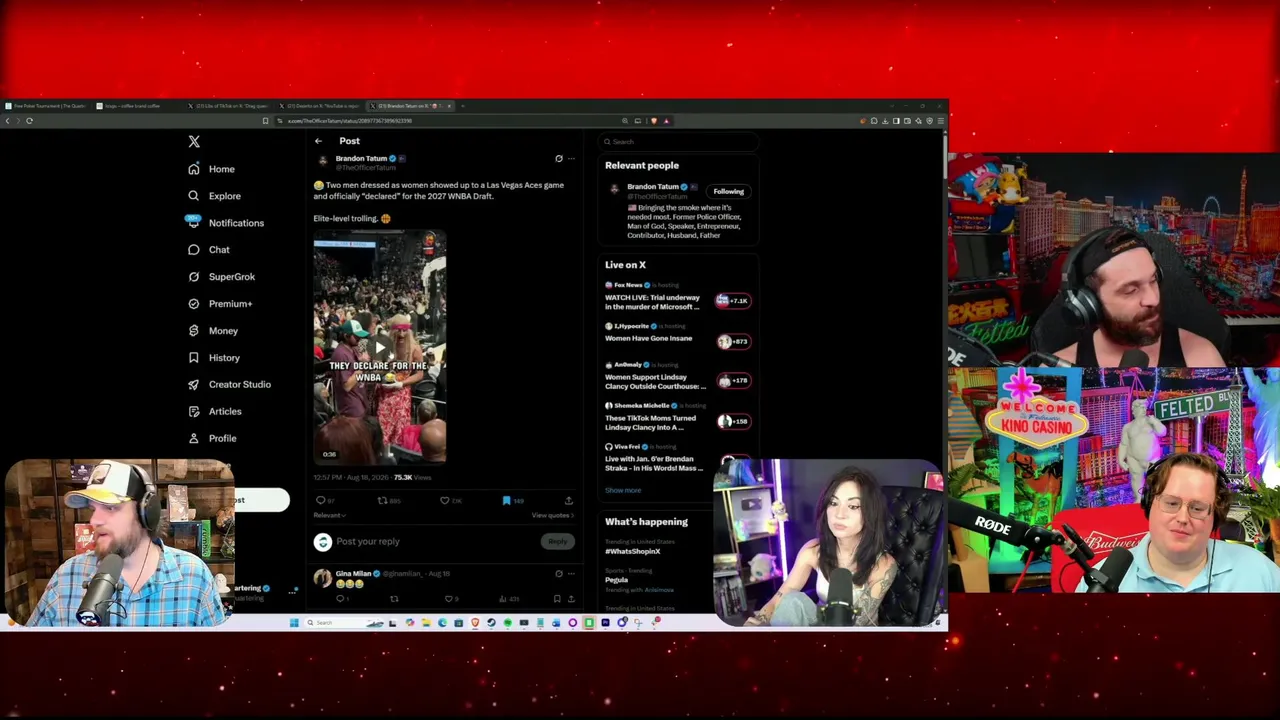This screenshot has width=1280, height=720.
Task: Open the Windows Start menu
Action: tap(294, 623)
